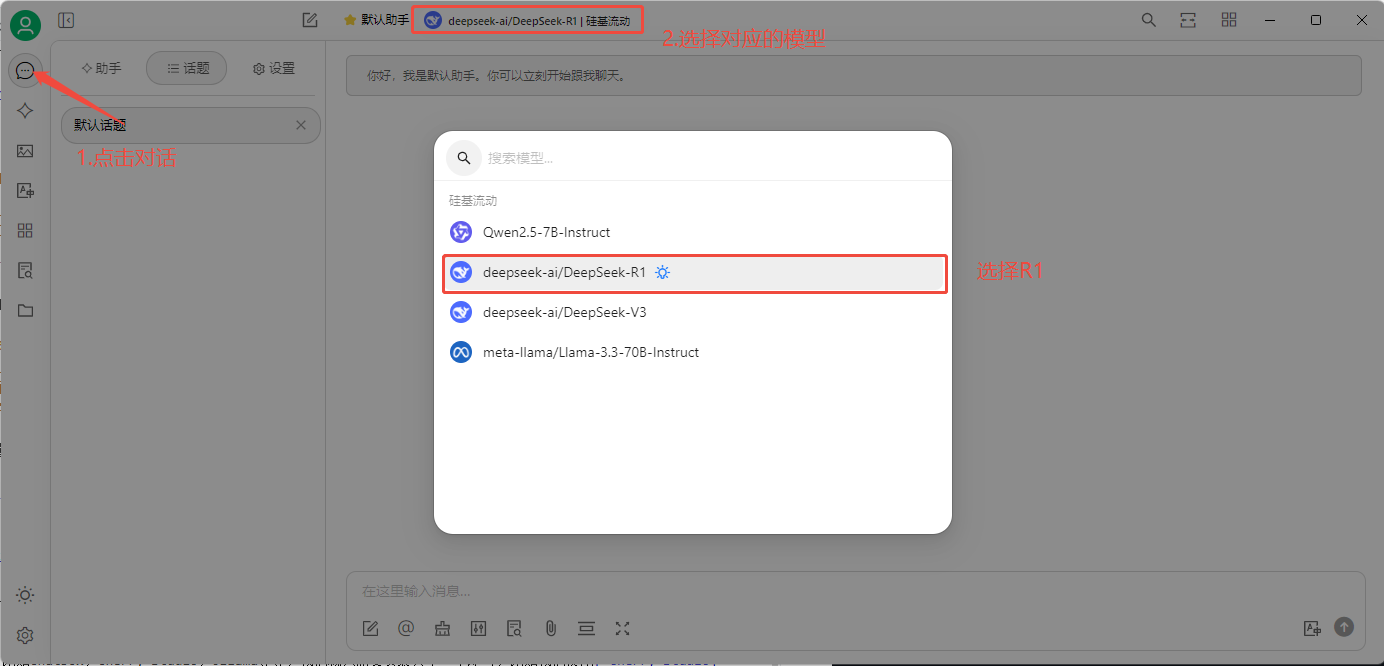Open the mini apps grid in left sidebar
The width and height of the screenshot is (1384, 666).
point(26,231)
